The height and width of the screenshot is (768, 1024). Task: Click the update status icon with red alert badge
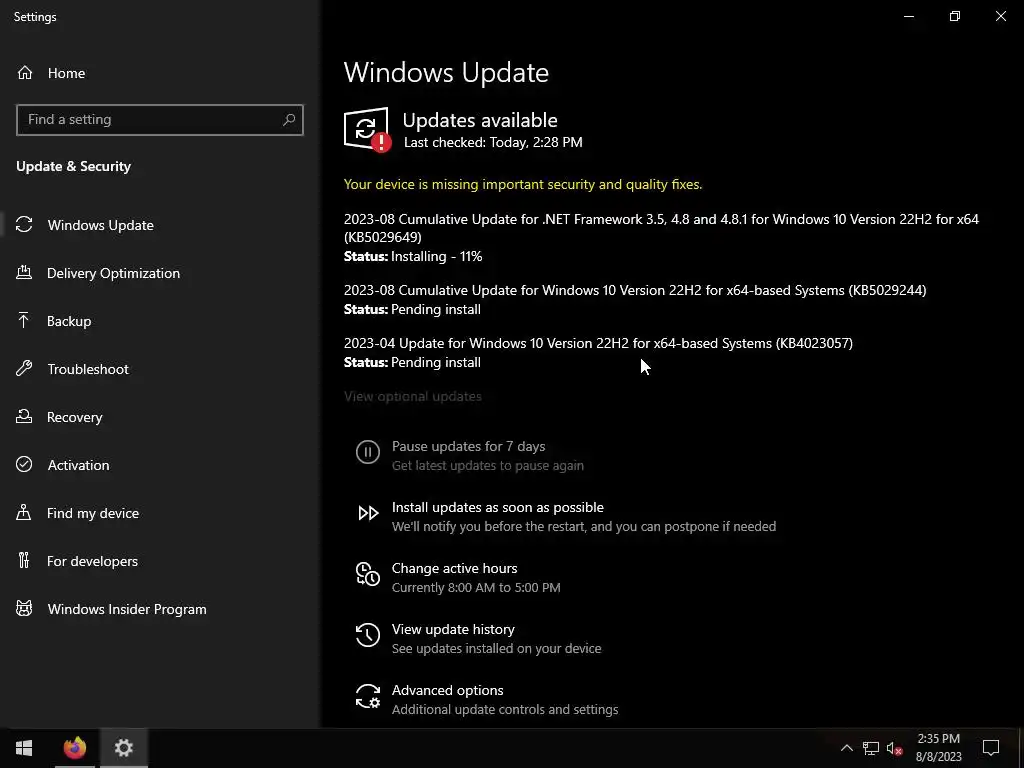(x=367, y=130)
